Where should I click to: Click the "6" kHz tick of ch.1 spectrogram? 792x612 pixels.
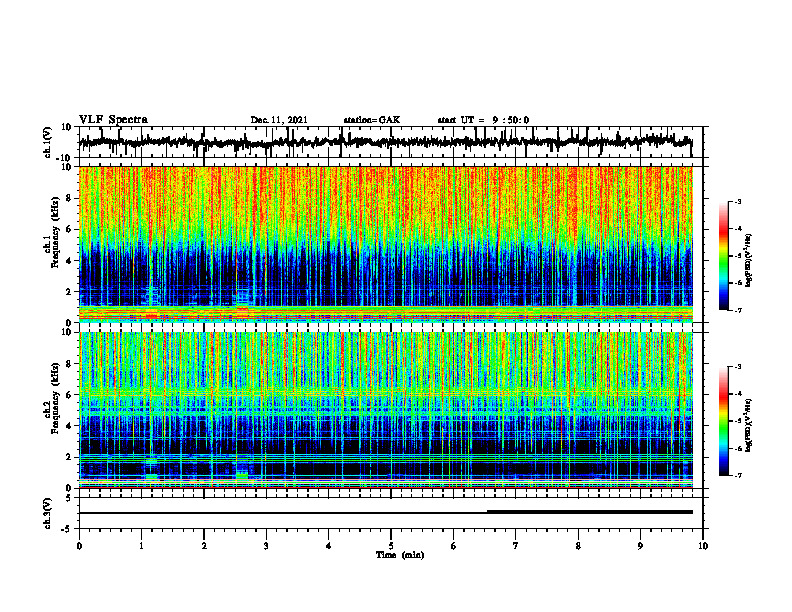71,229
